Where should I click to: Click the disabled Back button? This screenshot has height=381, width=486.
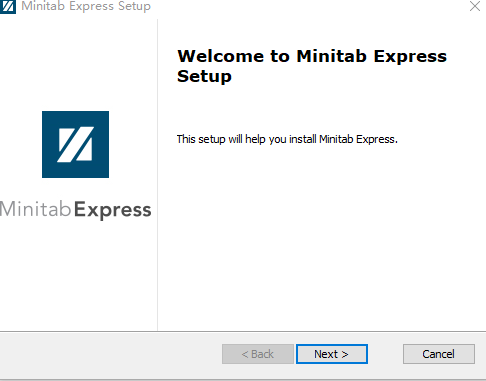pyautogui.click(x=258, y=354)
